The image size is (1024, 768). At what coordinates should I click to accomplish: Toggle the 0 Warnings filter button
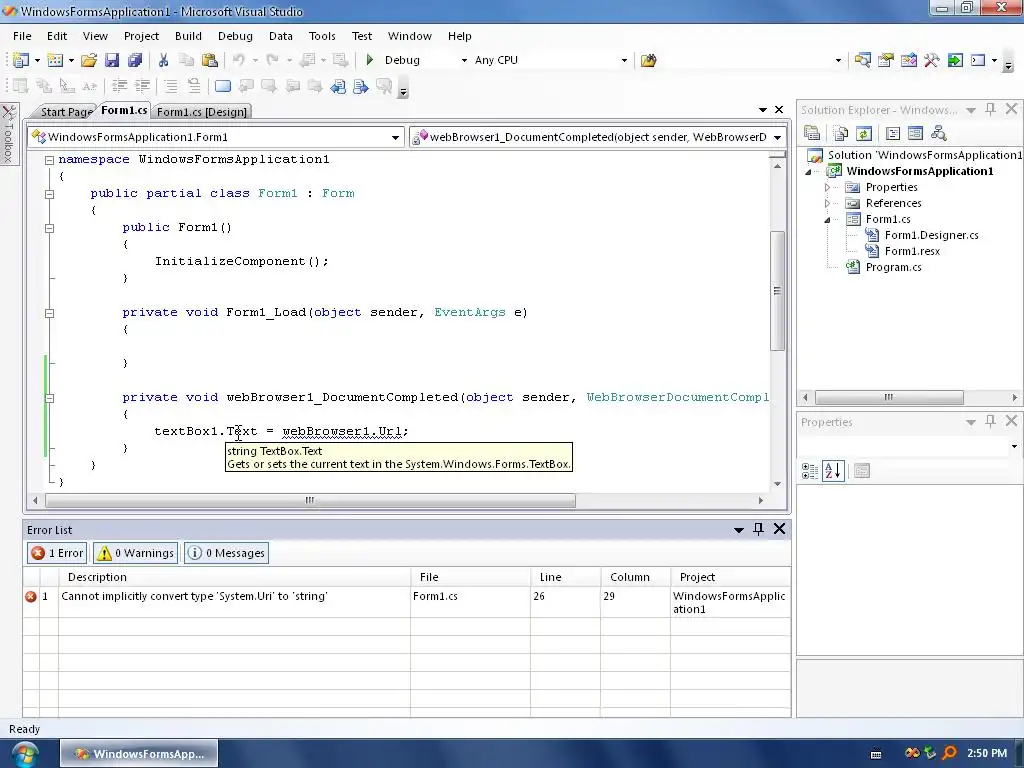coord(135,553)
